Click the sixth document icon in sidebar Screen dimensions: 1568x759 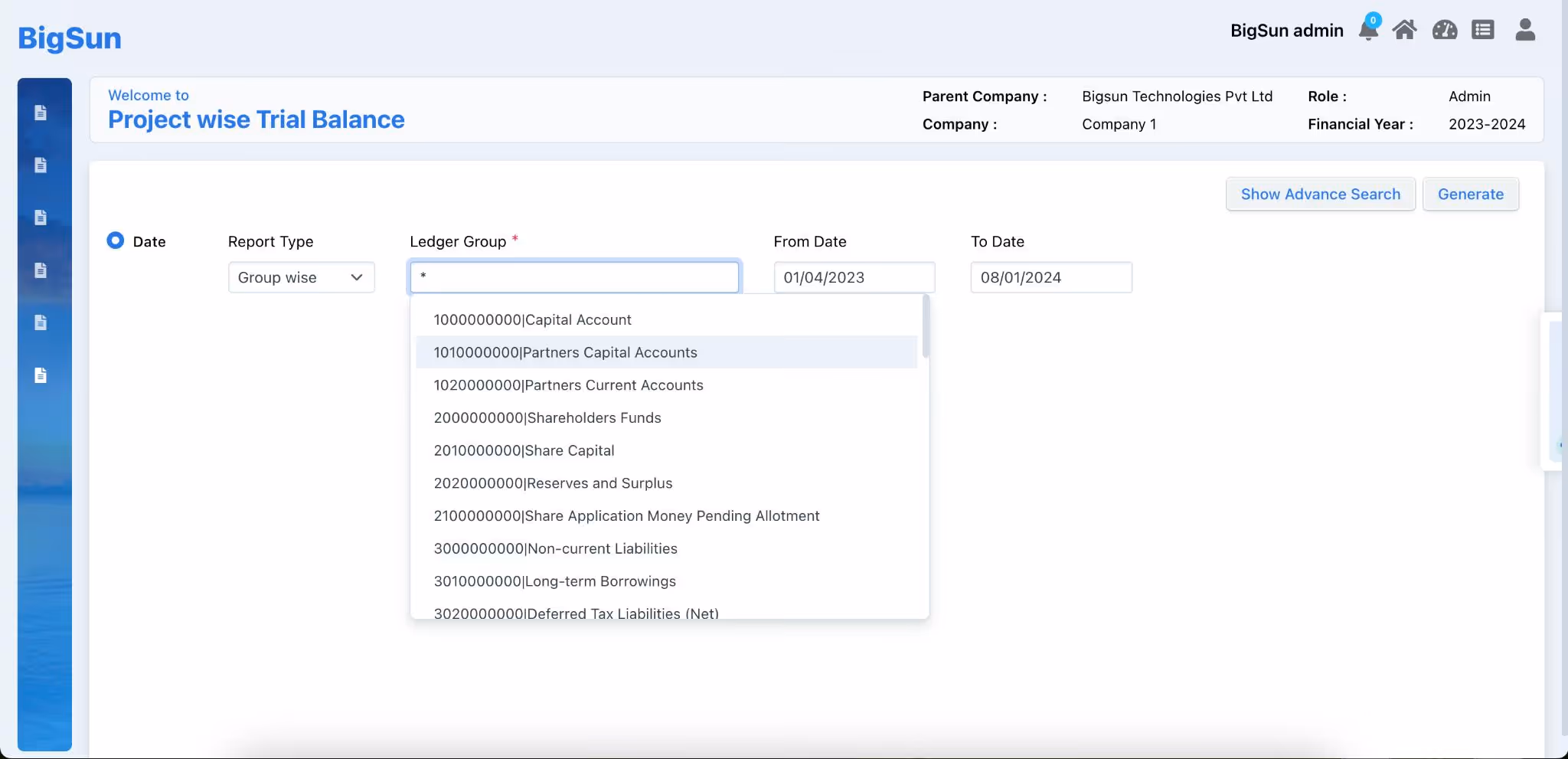[x=41, y=375]
